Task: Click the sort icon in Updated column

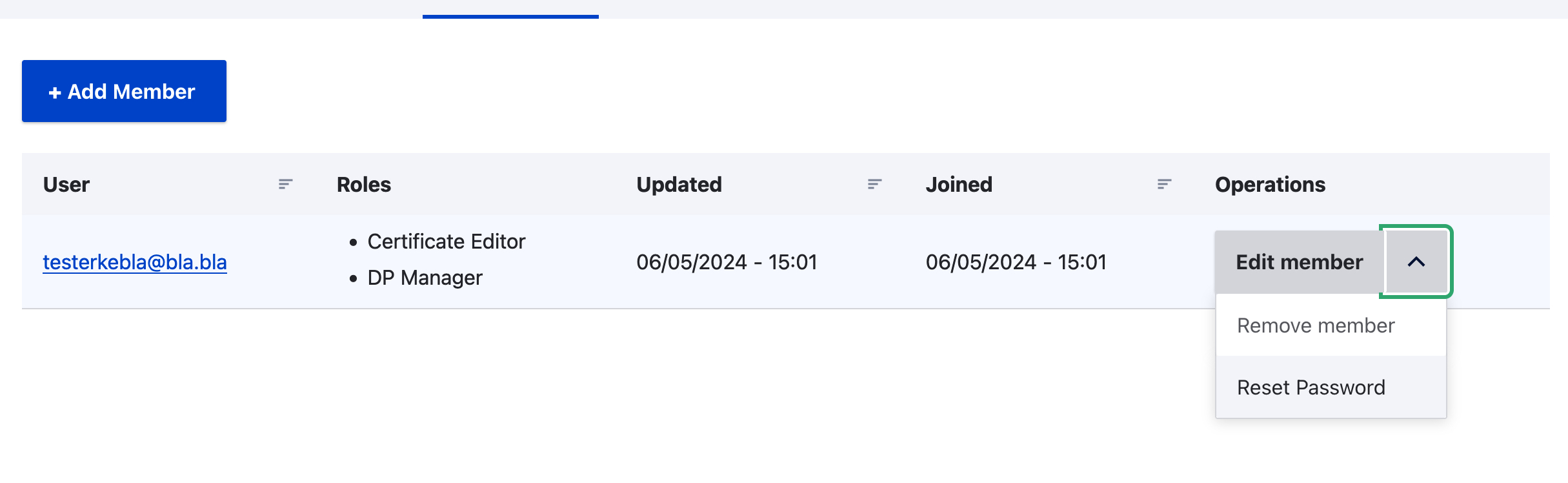Action: [x=874, y=185]
